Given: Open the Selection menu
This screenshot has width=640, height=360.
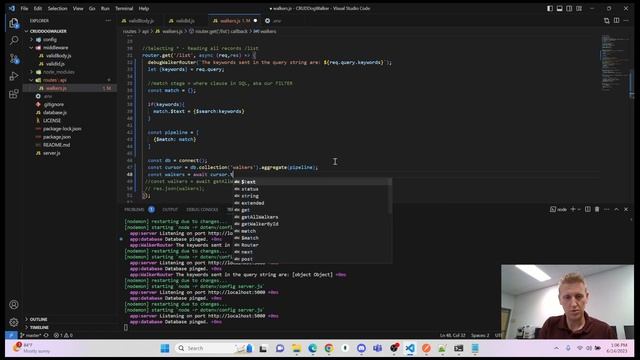Looking at the screenshot, I should (58, 8).
